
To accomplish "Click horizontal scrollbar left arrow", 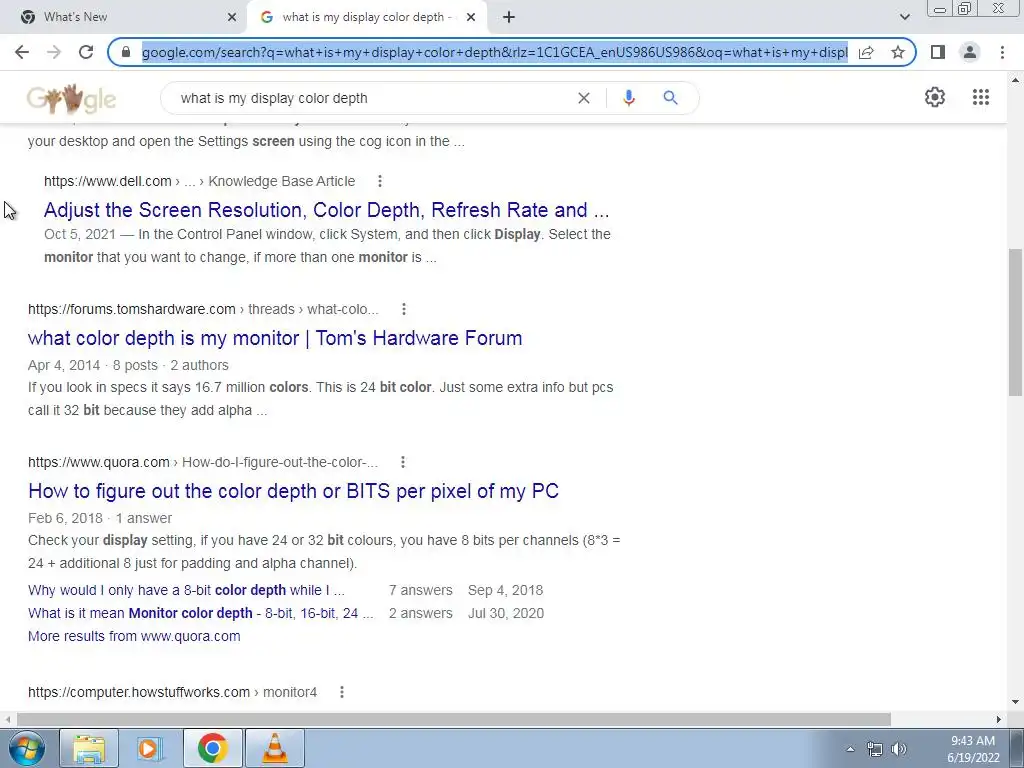I will (x=7, y=719).
